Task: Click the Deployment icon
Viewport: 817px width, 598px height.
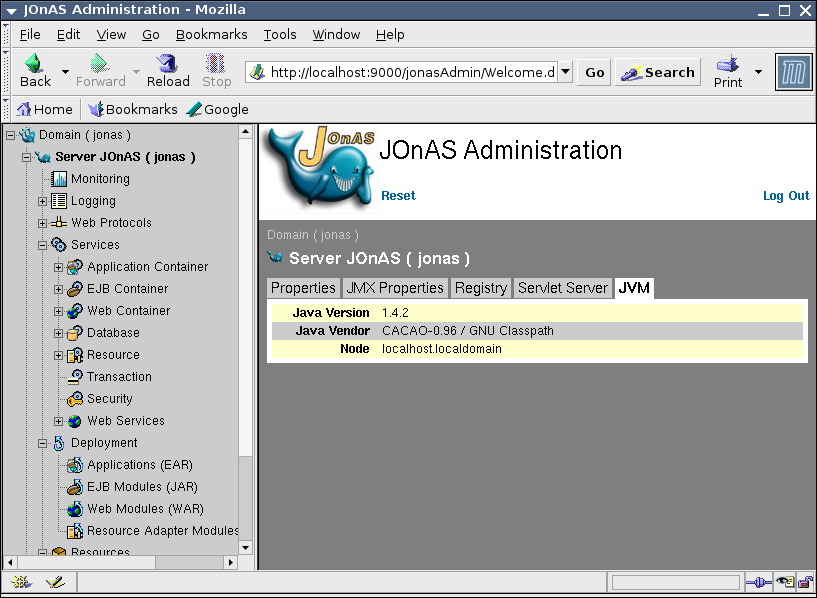Action: [59, 443]
